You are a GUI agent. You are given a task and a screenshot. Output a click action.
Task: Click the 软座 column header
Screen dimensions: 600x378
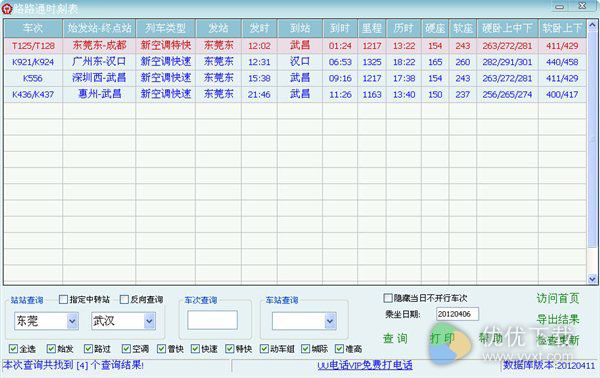coord(463,28)
